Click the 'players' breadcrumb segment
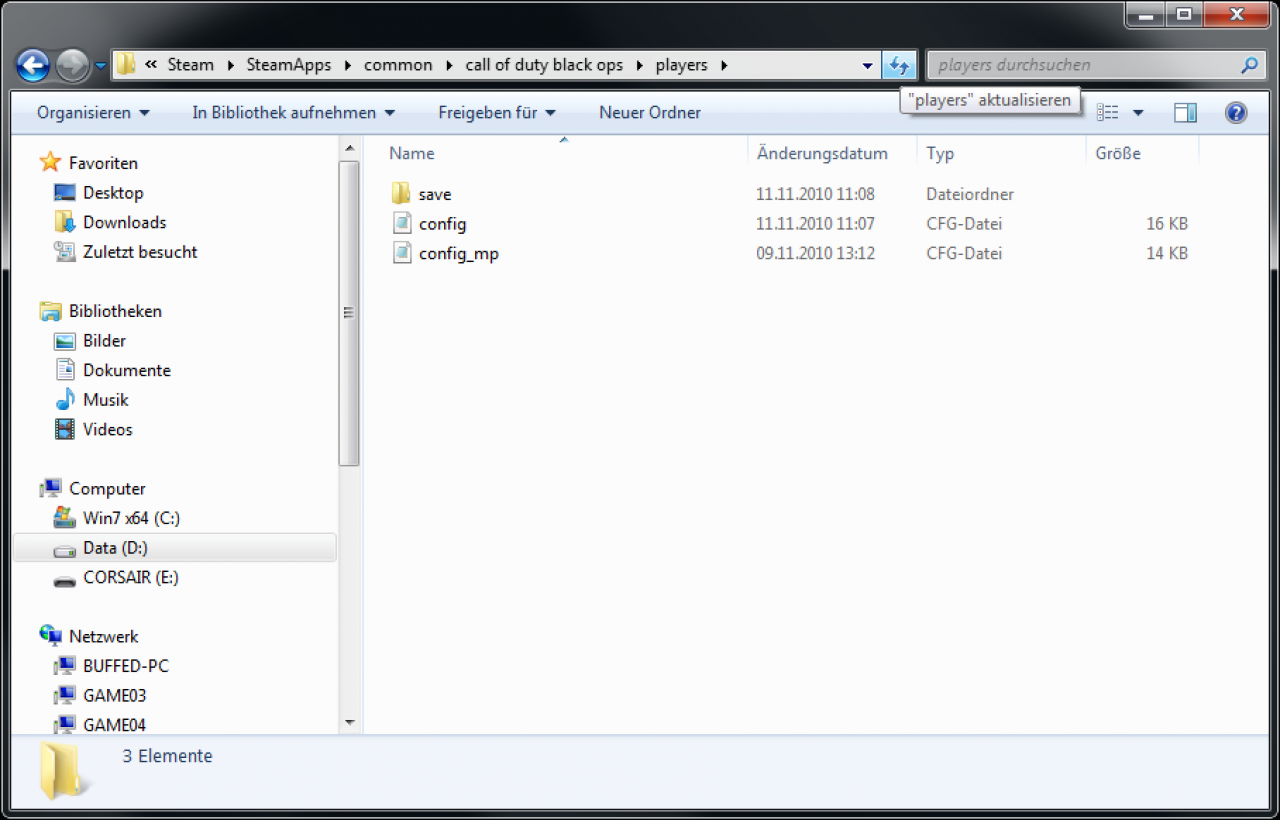Viewport: 1280px width, 820px height. tap(682, 65)
